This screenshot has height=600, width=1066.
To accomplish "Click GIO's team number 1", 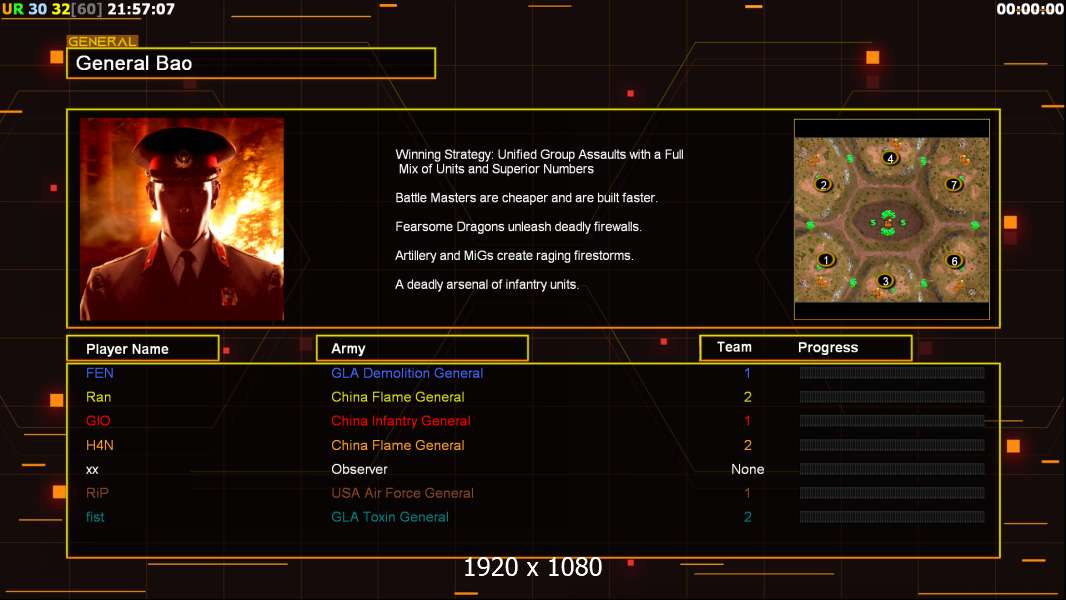I will pyautogui.click(x=747, y=421).
